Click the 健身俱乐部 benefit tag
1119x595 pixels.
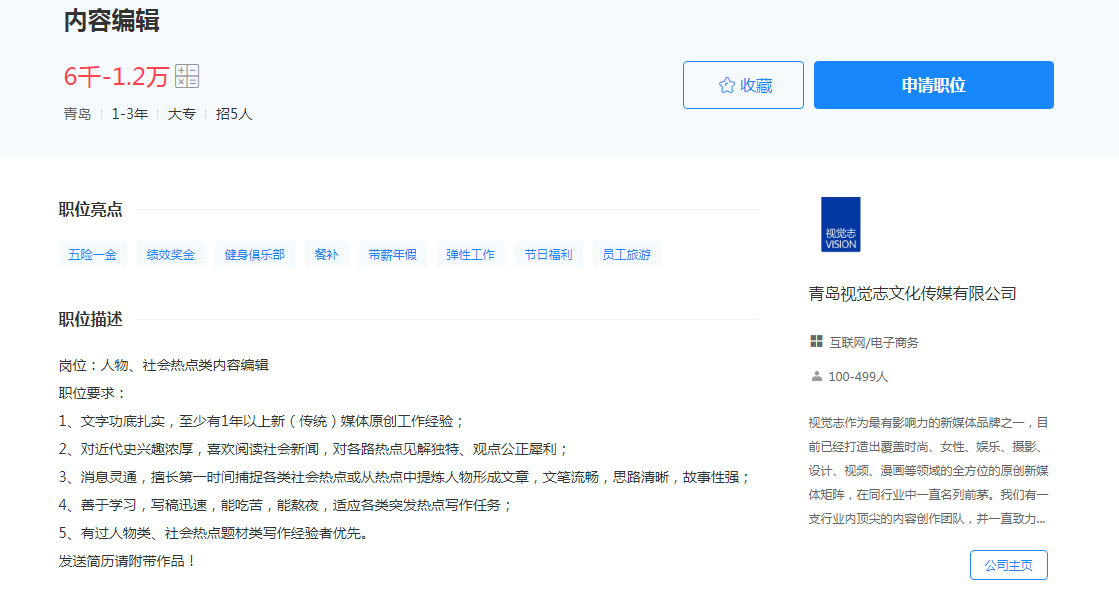[254, 255]
